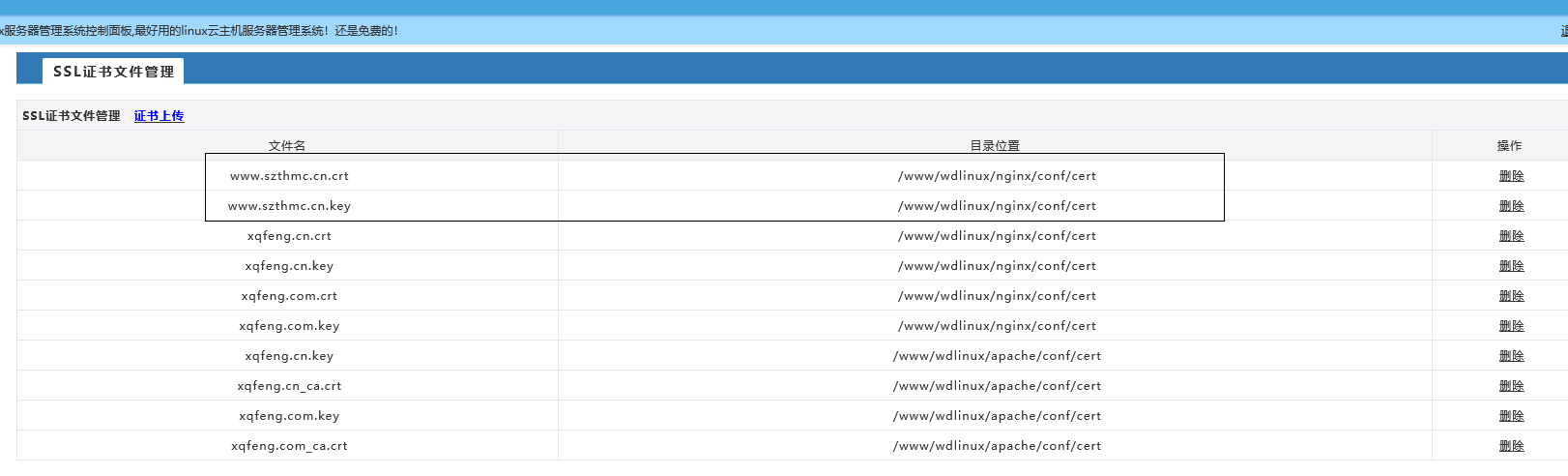Delete the xqfeng.cn_ca.crt certificate

[1511, 386]
